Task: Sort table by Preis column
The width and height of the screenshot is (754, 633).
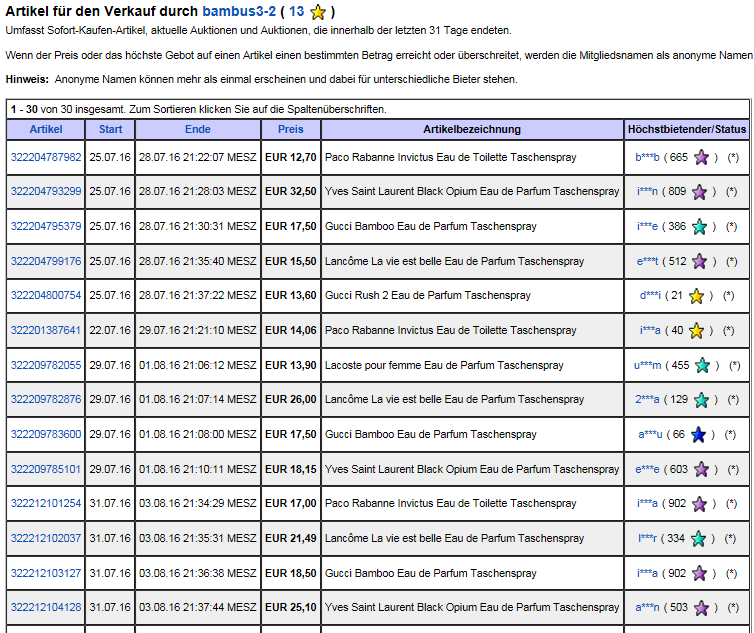Action: tap(290, 129)
